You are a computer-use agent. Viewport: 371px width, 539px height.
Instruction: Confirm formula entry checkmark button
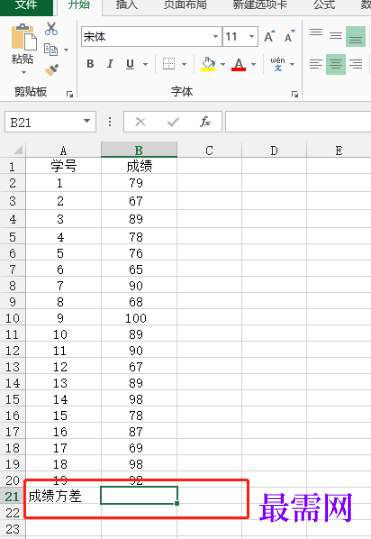coord(173,122)
